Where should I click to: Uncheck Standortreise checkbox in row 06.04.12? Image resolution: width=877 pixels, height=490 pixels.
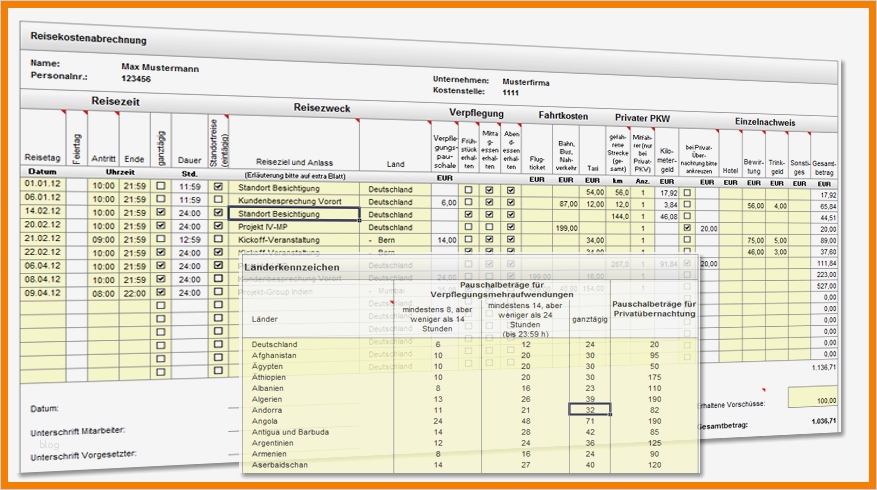pos(218,265)
